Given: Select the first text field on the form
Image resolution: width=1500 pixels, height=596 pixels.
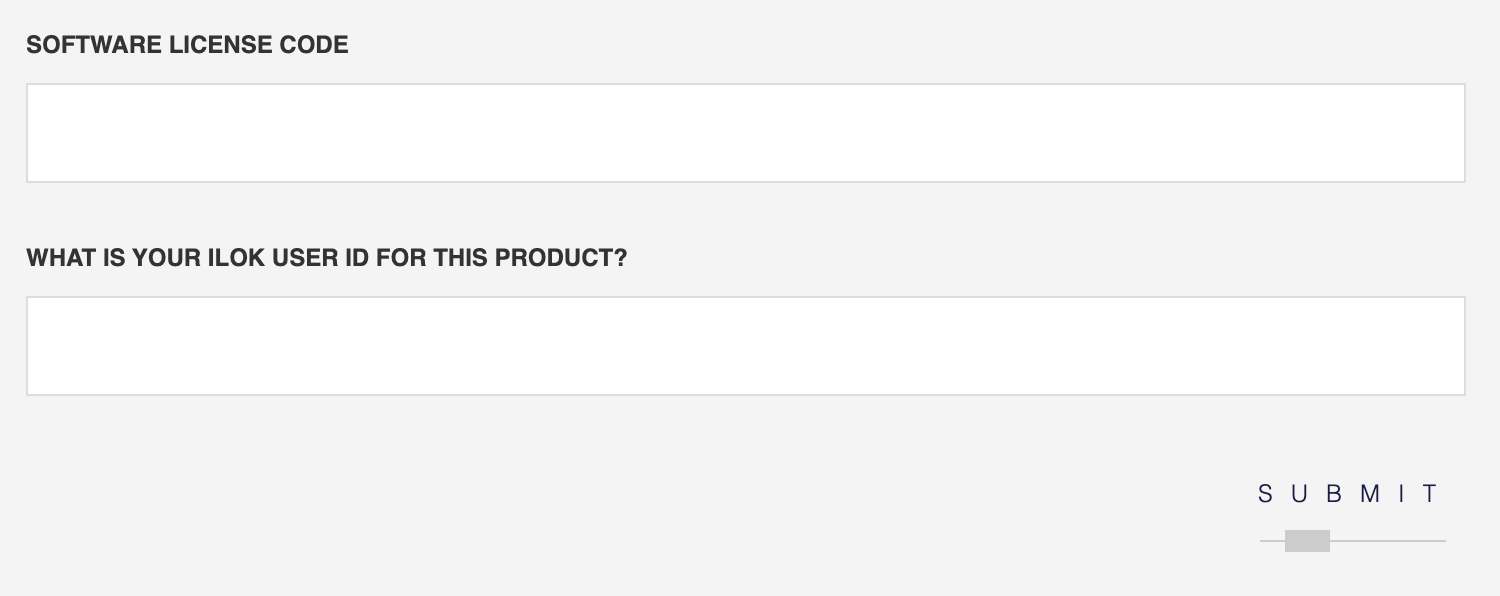Looking at the screenshot, I should coord(745,133).
